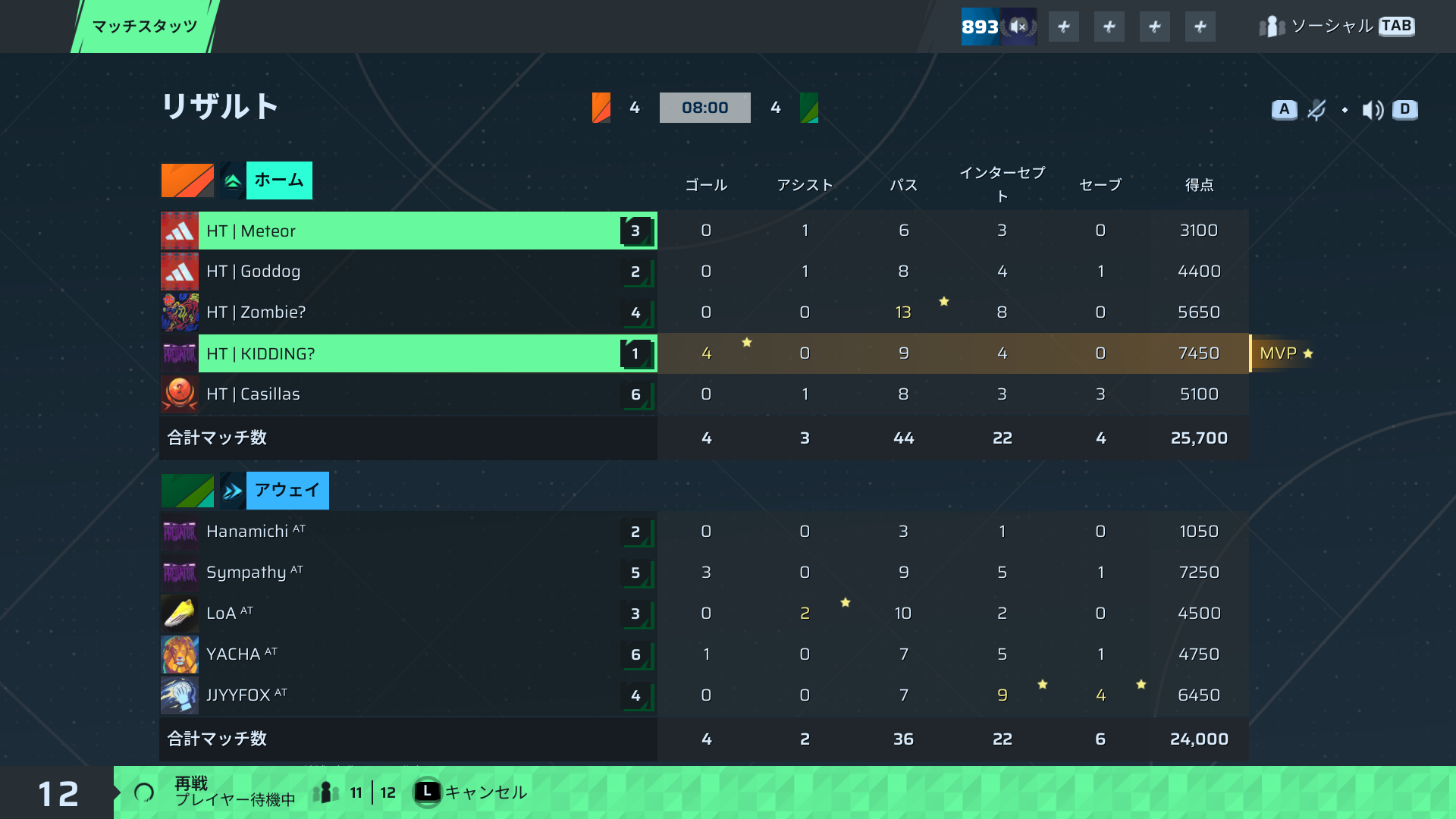The width and height of the screenshot is (1456, 819).
Task: Click YACHA's lion avatar
Action: [180, 654]
